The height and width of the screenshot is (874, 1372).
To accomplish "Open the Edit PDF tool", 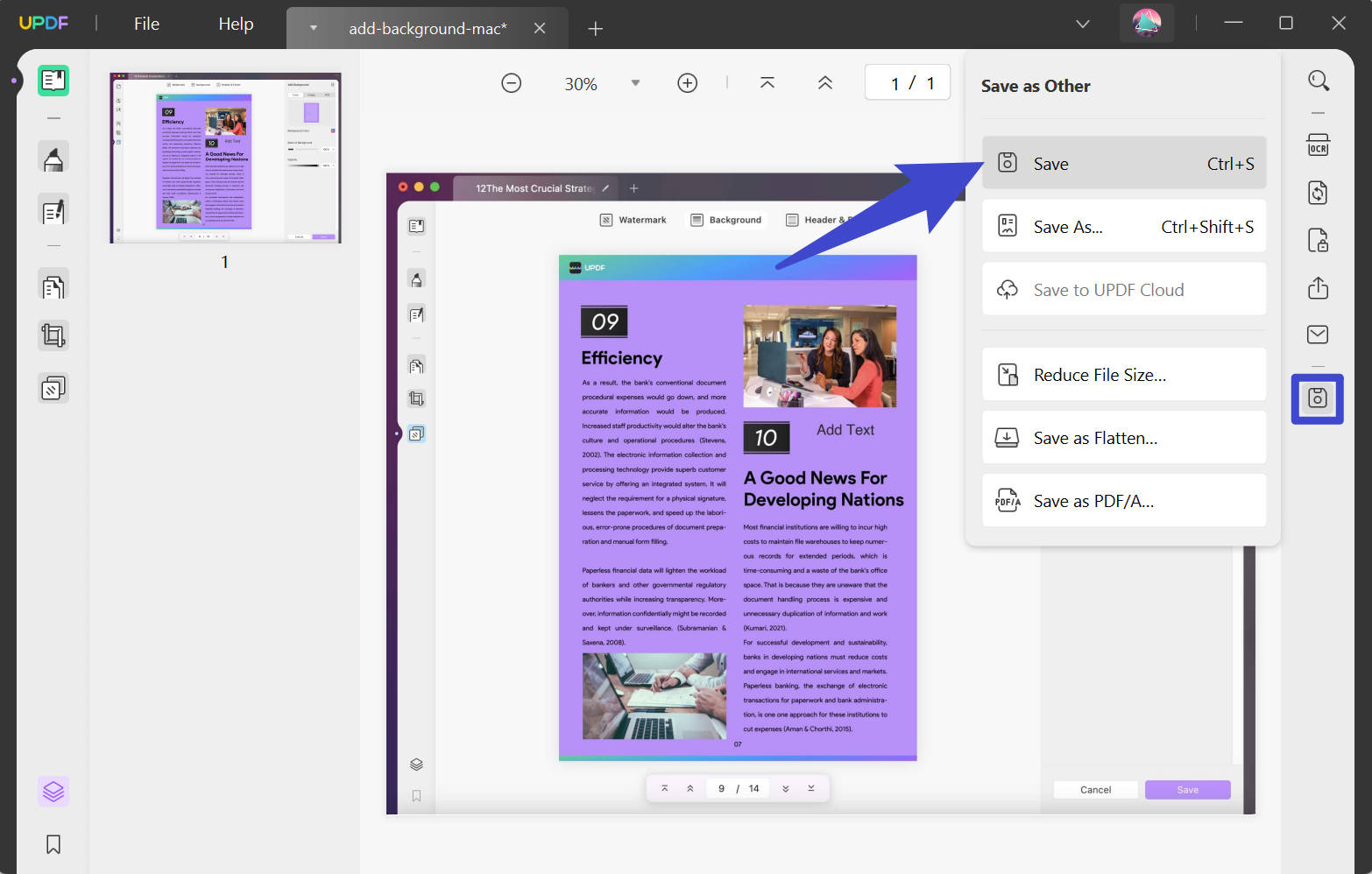I will [53, 210].
